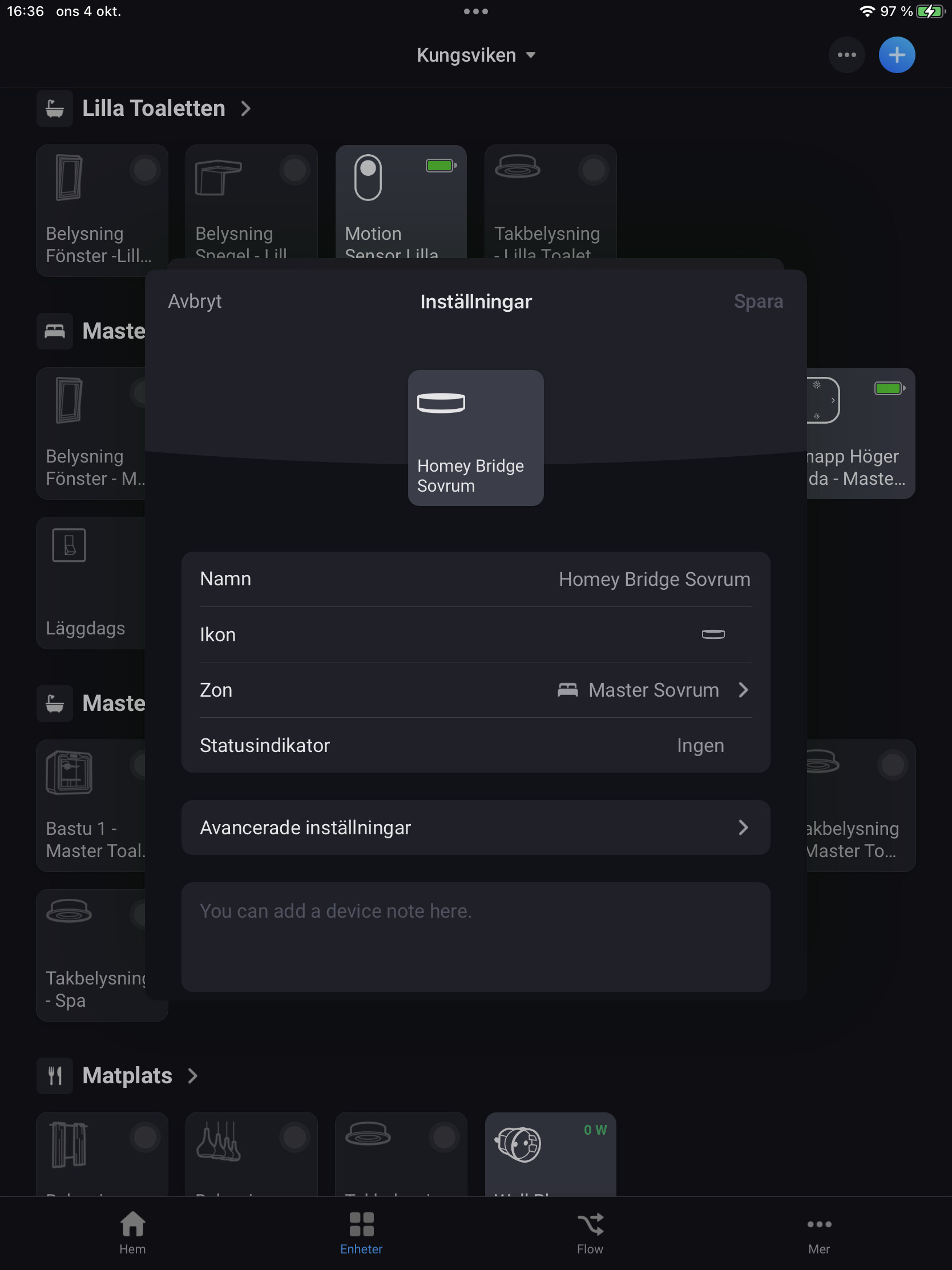Viewport: 952px width, 1270px height.
Task: Save settings with Spara
Action: (758, 302)
